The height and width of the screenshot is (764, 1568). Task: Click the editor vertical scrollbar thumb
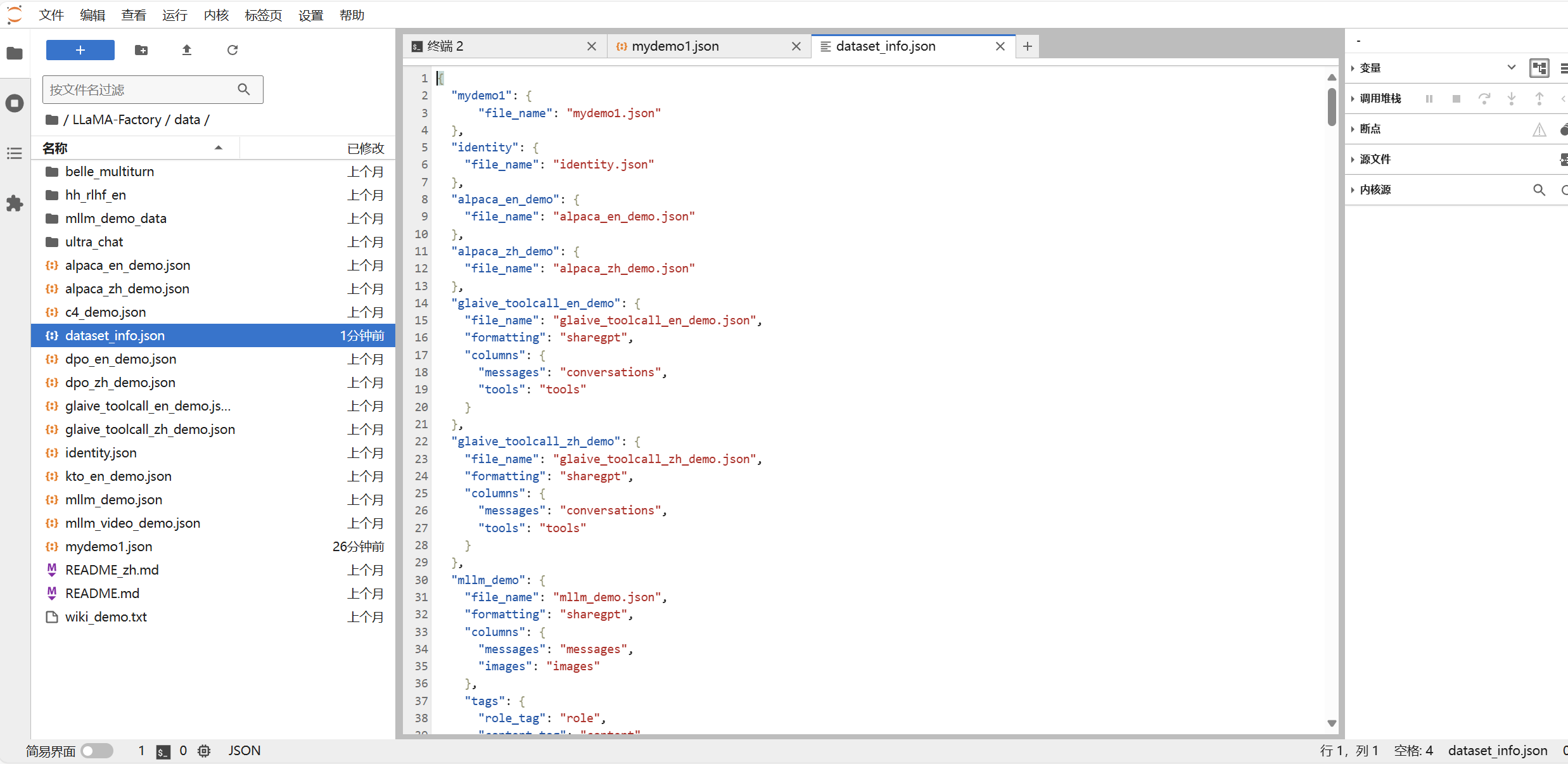(1332, 106)
